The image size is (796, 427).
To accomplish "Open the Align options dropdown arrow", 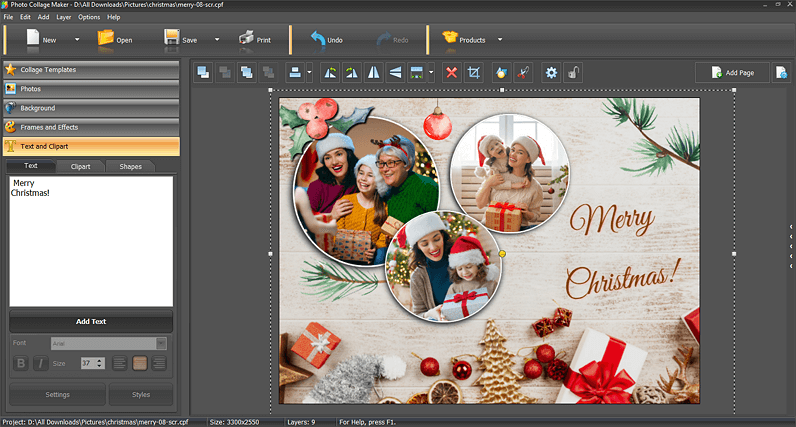I will (309, 73).
